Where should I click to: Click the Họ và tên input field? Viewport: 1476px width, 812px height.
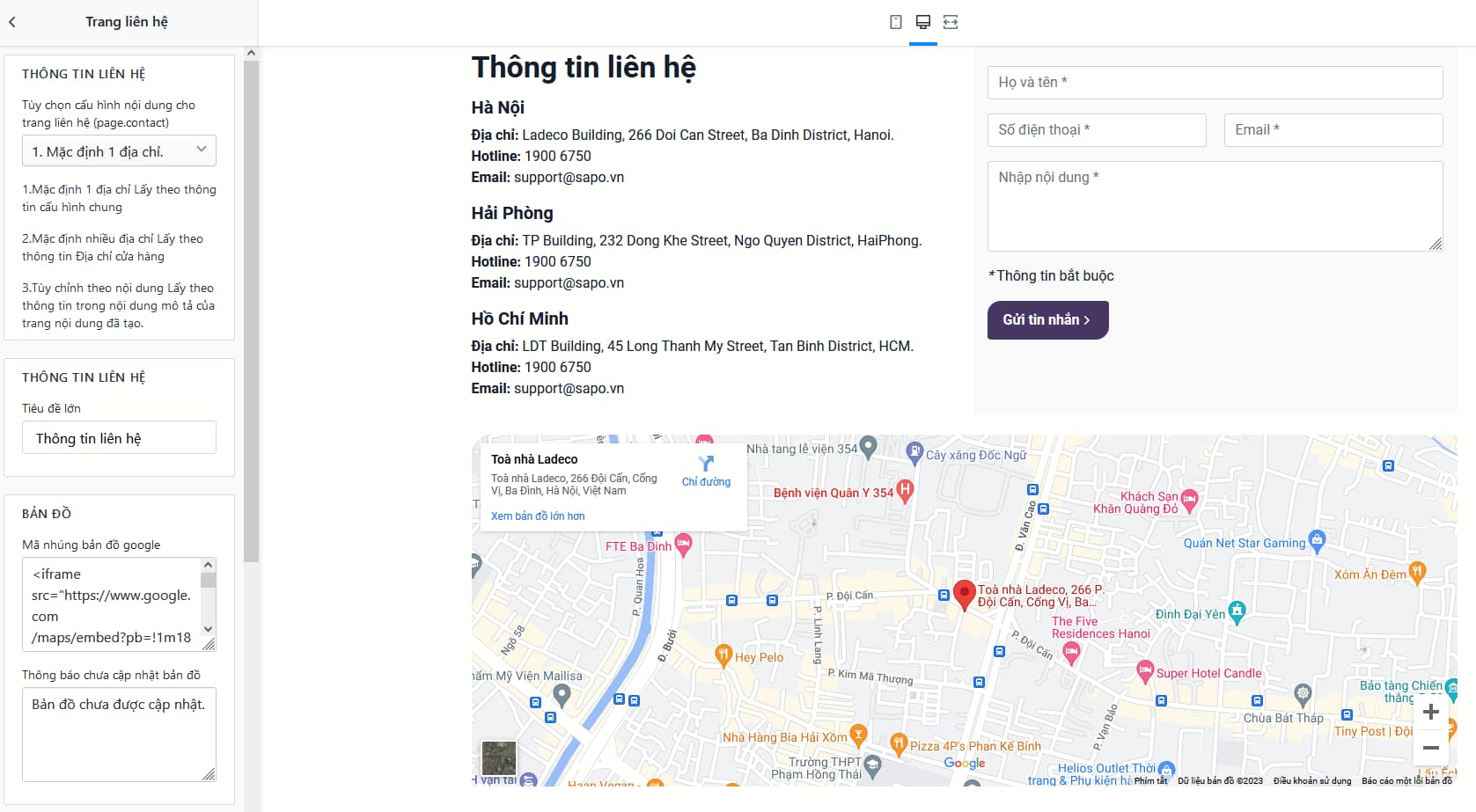click(x=1215, y=83)
